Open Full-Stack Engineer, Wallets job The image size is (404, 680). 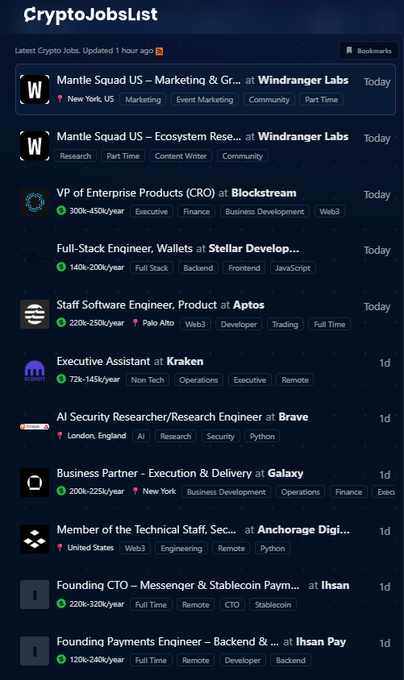pyautogui.click(x=124, y=248)
